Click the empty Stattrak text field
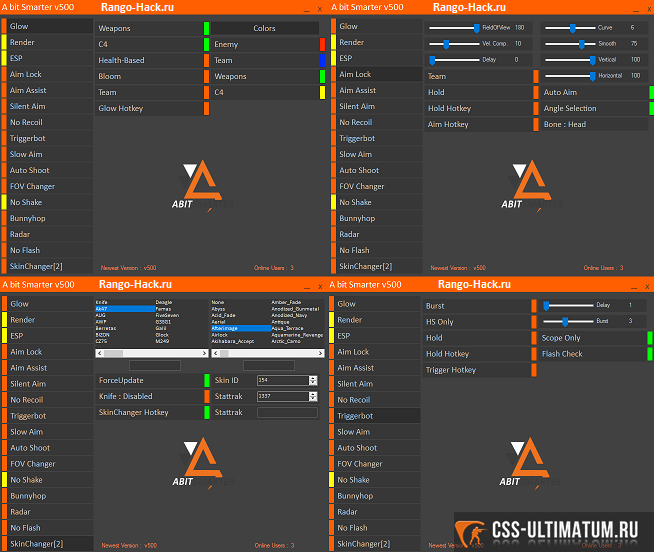The width and height of the screenshot is (654, 552). pyautogui.click(x=287, y=413)
